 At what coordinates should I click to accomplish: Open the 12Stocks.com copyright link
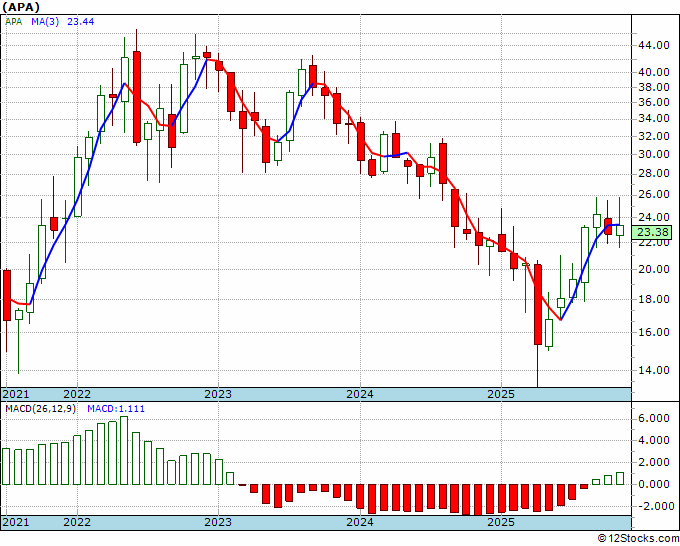point(638,539)
